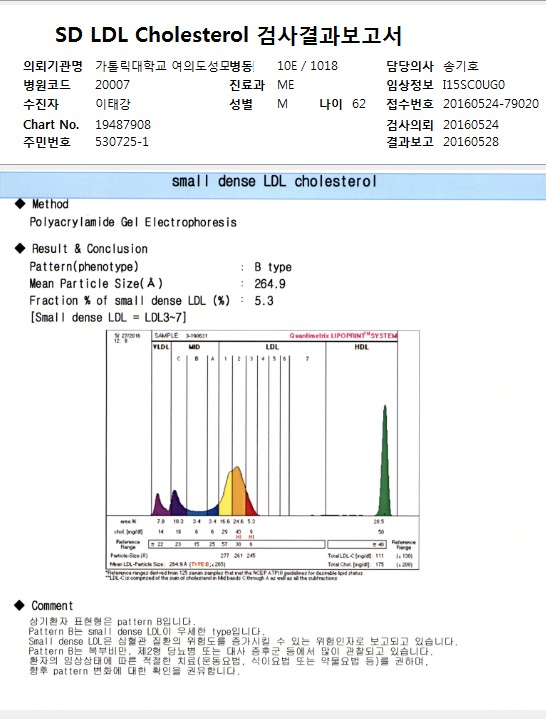Click the yellow LDL band in chart

point(228,495)
